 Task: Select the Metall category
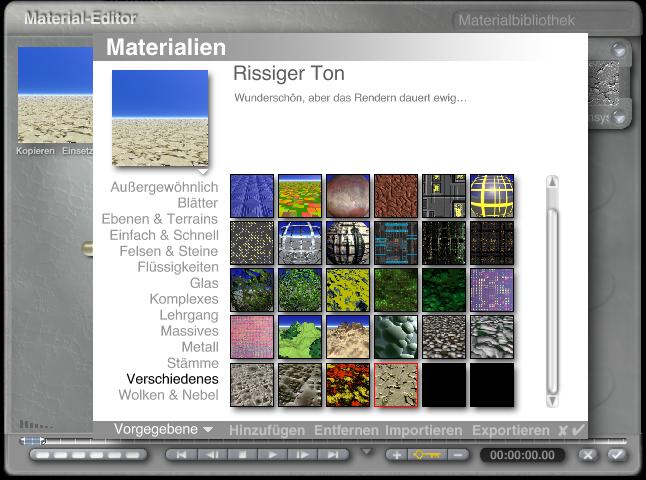coord(200,347)
